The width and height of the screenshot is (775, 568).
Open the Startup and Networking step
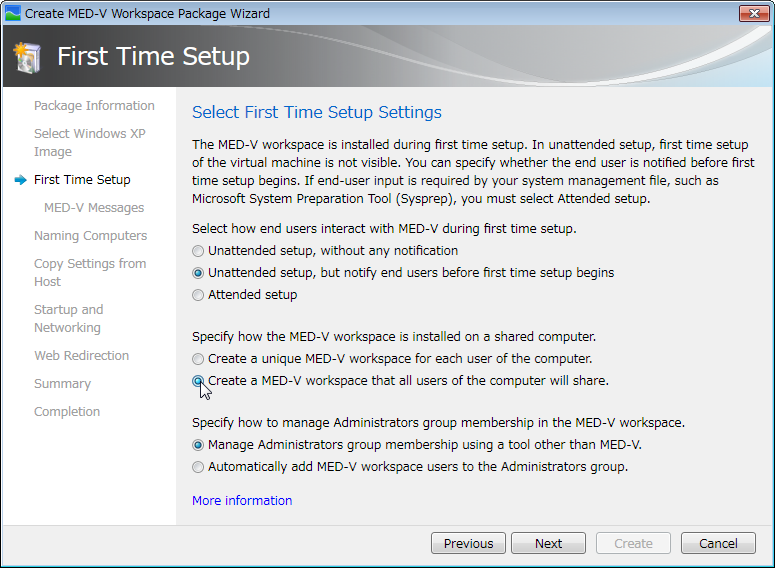pos(69,318)
